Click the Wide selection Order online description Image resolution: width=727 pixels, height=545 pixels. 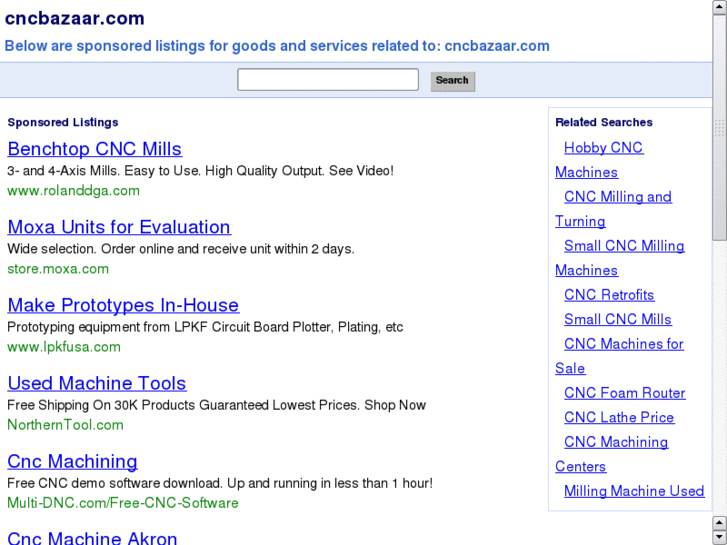click(x=181, y=249)
